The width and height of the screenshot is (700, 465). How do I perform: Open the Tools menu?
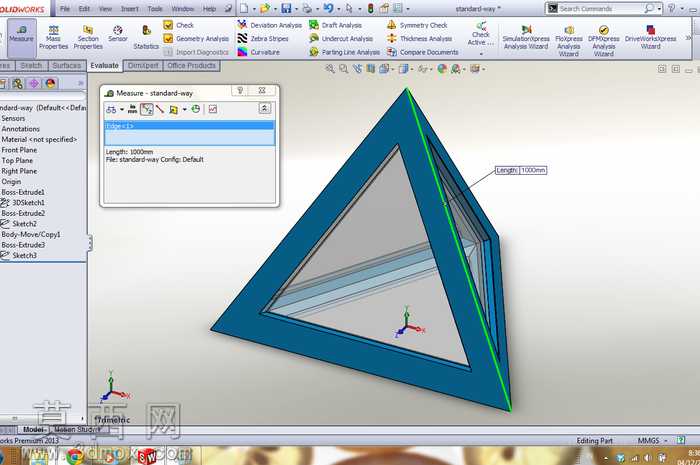(155, 8)
